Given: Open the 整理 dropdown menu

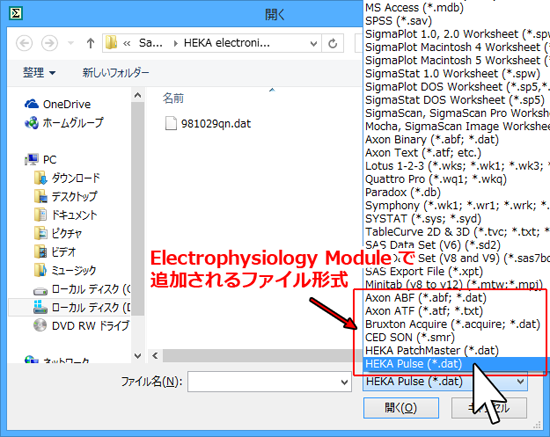Looking at the screenshot, I should [39, 73].
